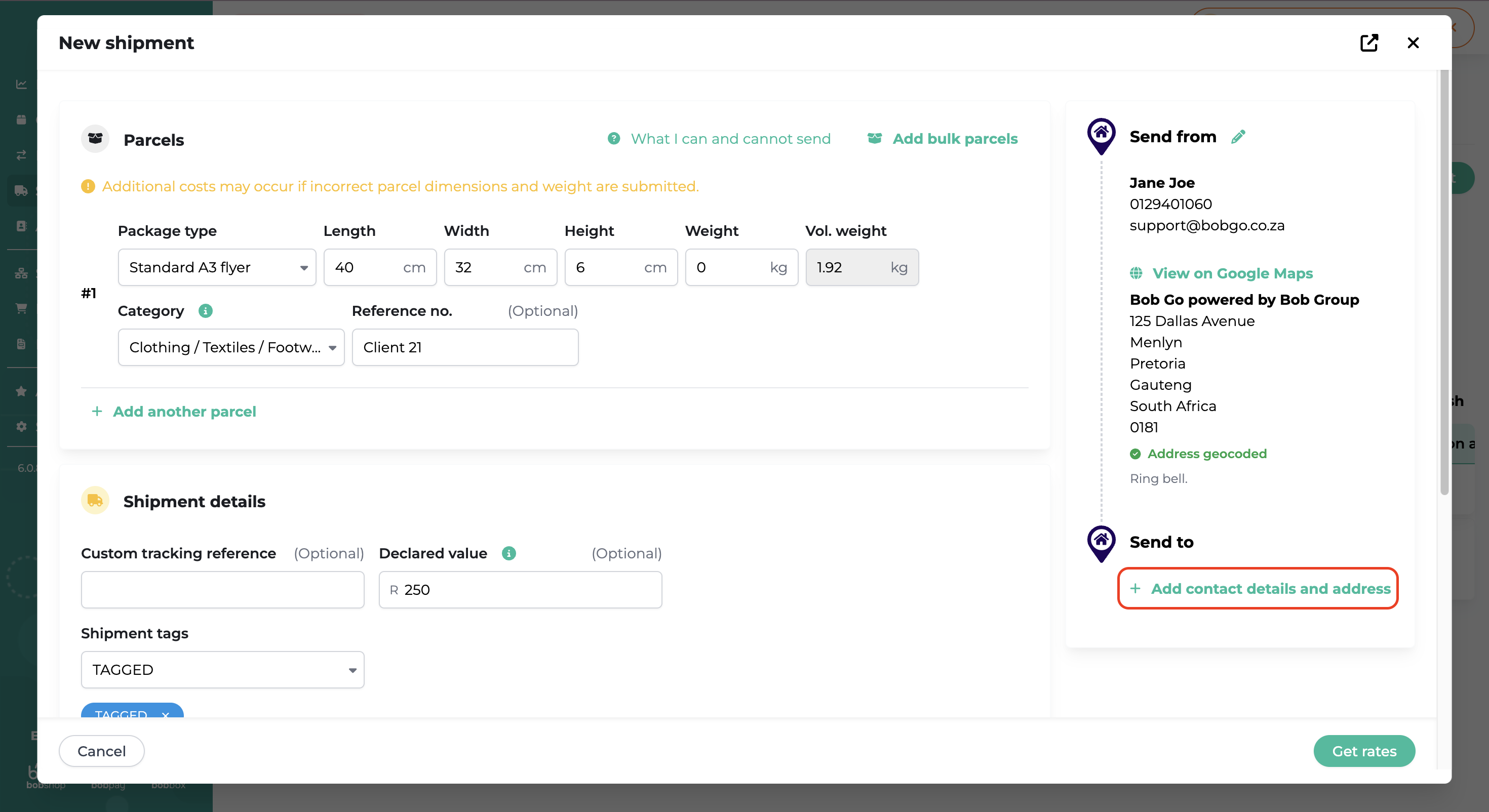This screenshot has height=812, width=1489.
Task: Click the Custom tracking reference field
Action: [x=222, y=589]
